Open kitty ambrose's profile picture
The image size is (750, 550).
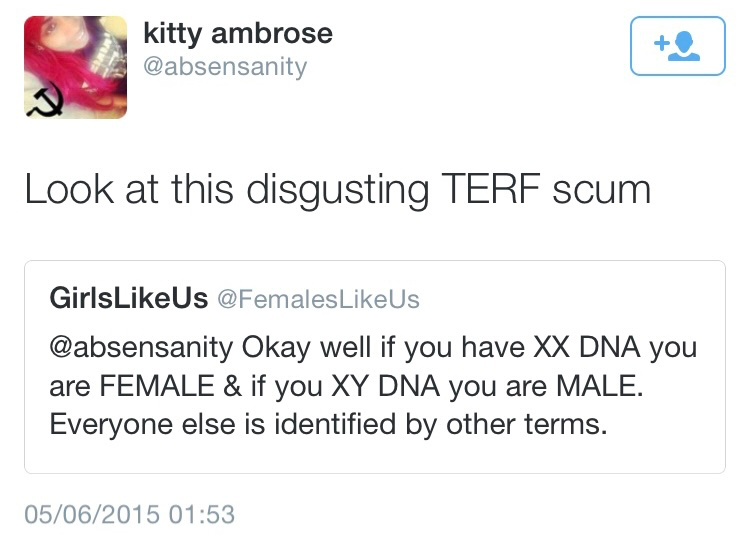(x=76, y=67)
